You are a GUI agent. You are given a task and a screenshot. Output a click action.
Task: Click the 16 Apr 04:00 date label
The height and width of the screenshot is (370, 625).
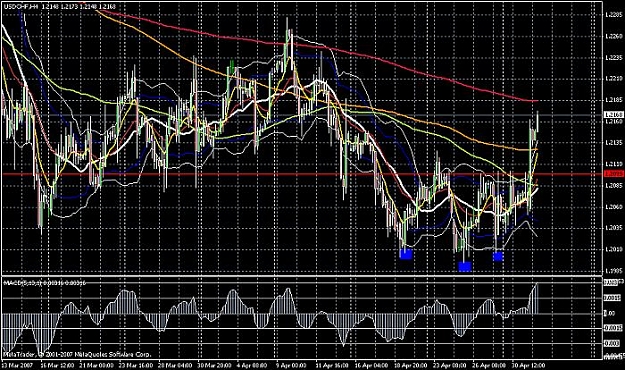(371, 365)
